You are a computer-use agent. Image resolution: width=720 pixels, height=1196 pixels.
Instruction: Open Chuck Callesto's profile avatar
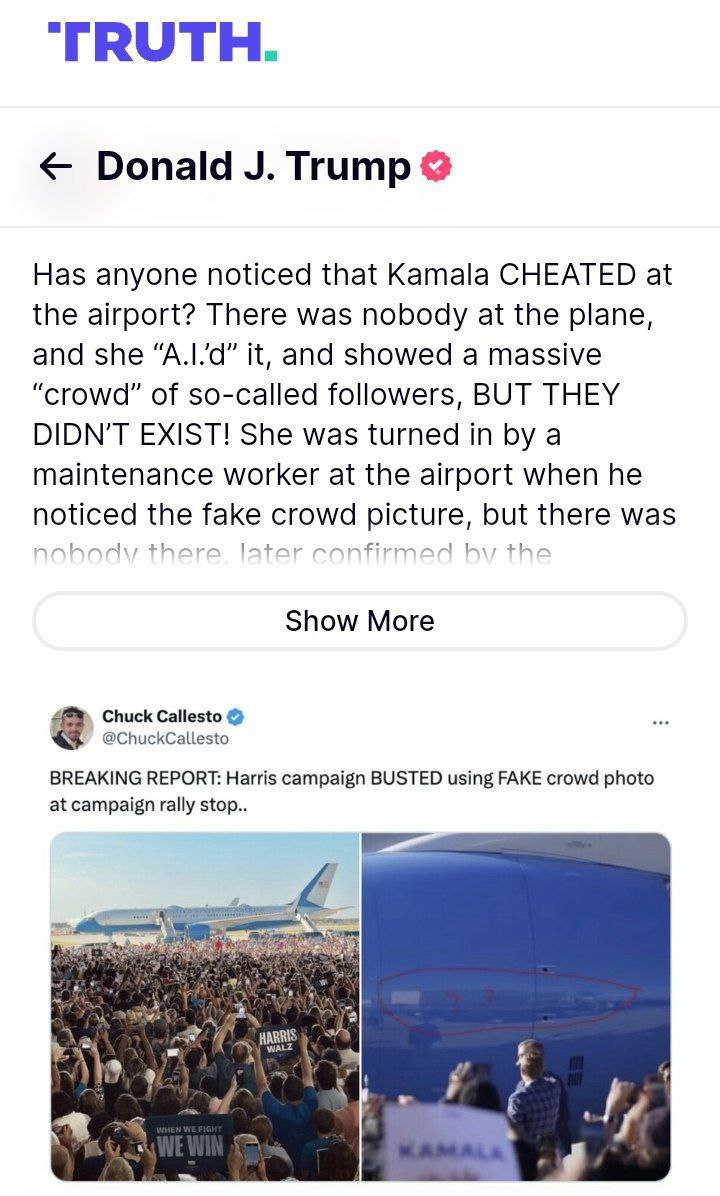[72, 728]
